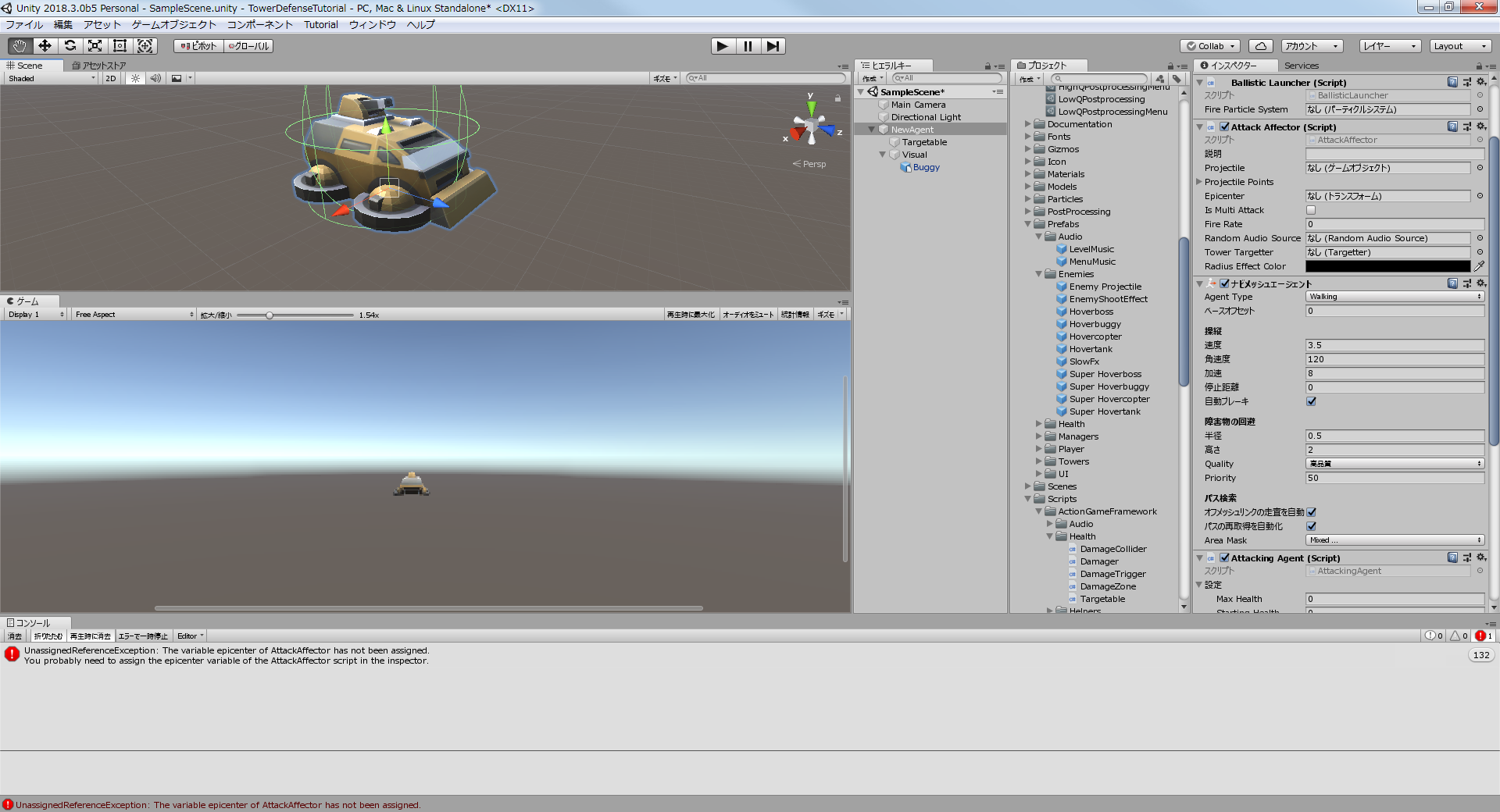Enable Is Multi Attack checkbox
The image size is (1500, 812).
1311,210
